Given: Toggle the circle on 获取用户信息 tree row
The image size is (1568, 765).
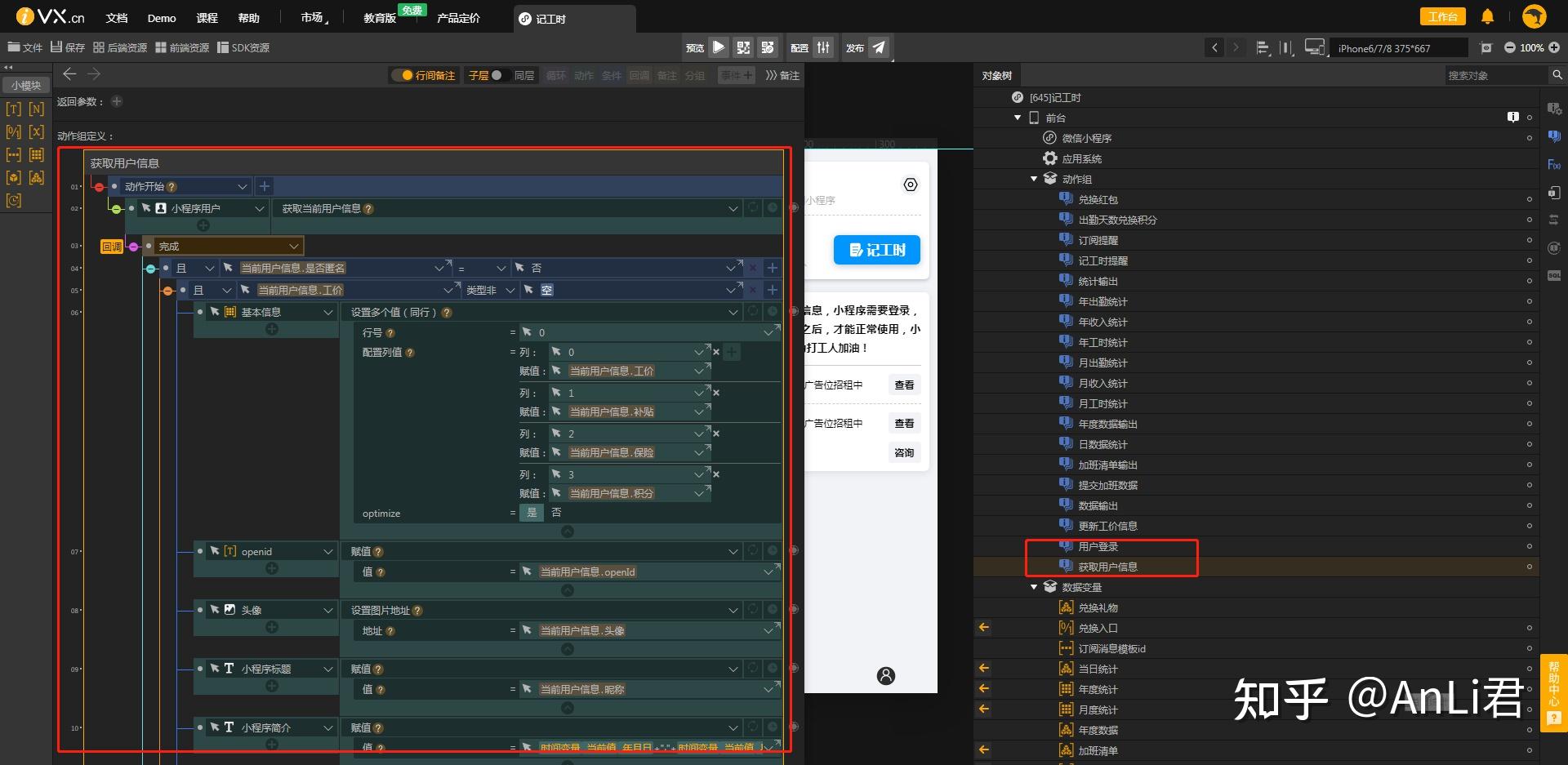Looking at the screenshot, I should click(x=1530, y=567).
